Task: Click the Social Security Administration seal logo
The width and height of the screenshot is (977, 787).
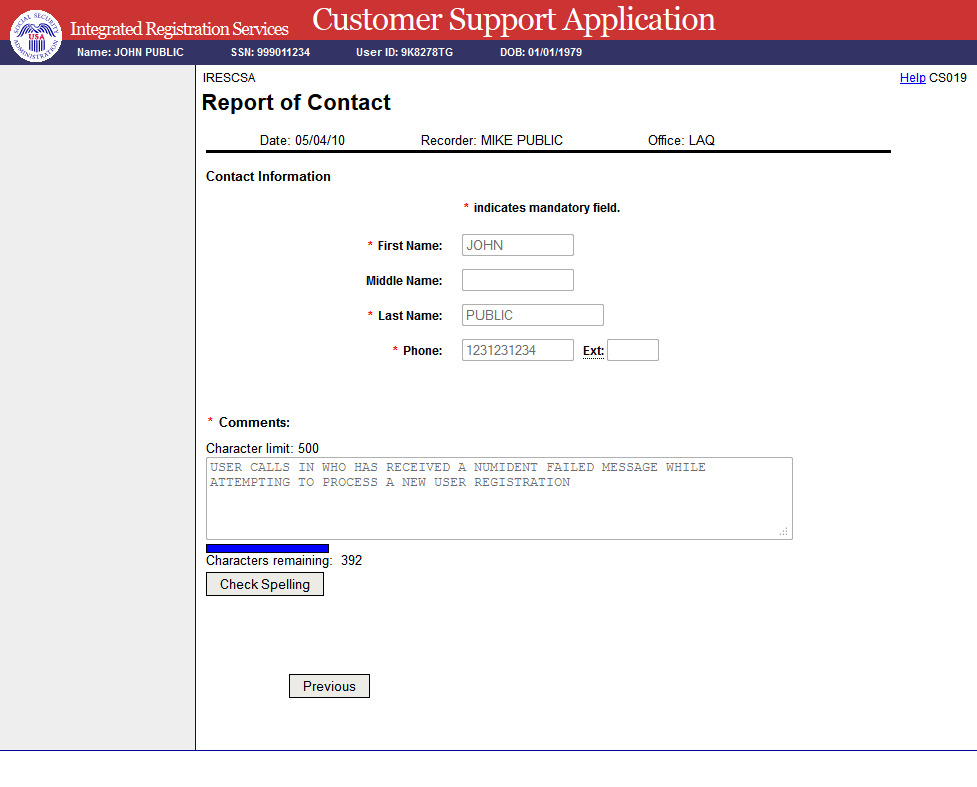Action: coord(36,36)
